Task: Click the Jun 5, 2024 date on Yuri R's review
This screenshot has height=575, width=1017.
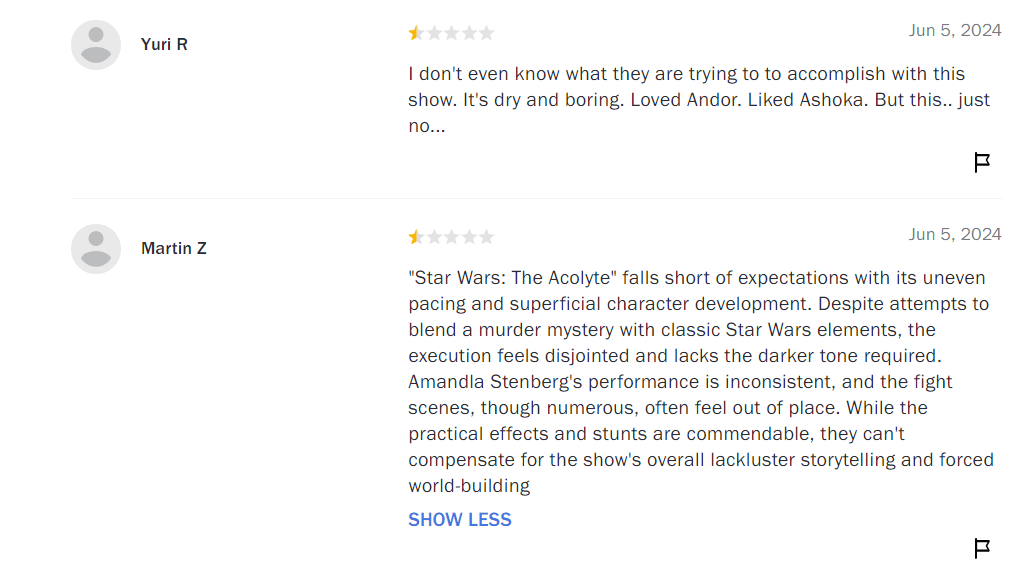Action: coord(954,31)
